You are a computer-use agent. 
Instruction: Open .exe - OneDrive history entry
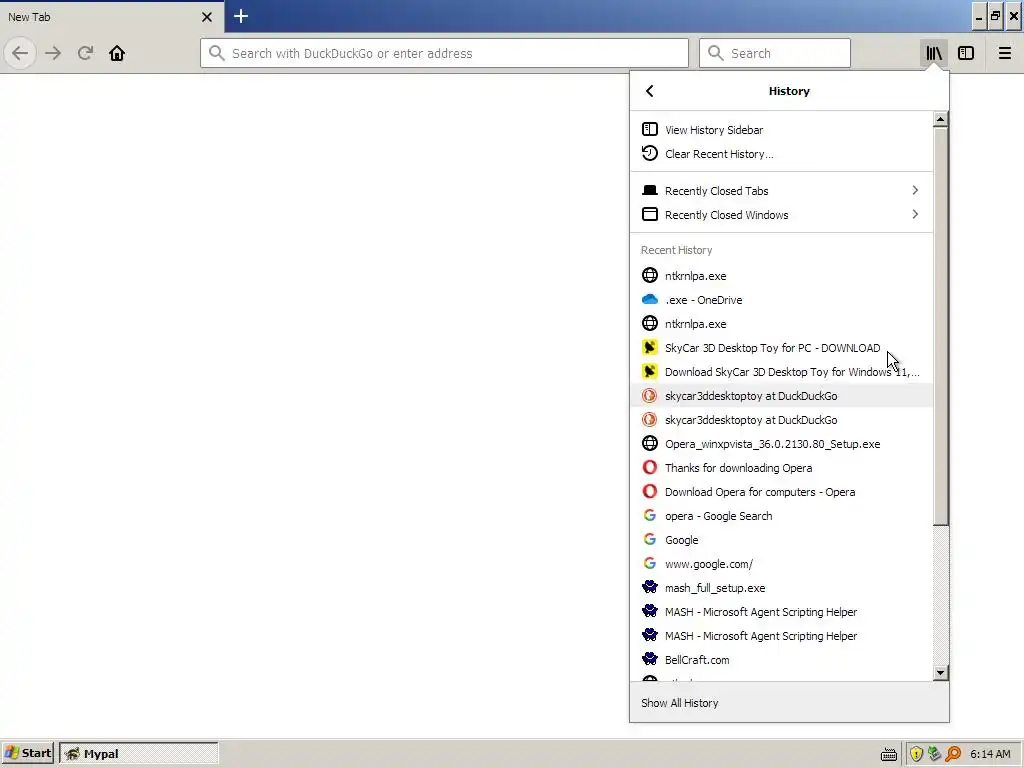point(782,300)
